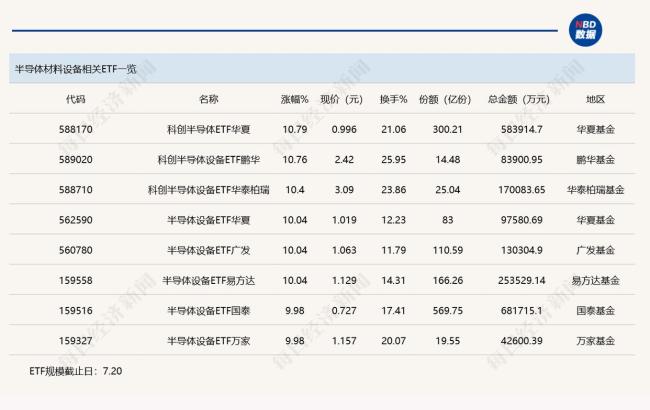Click the 名称 column header
The width and height of the screenshot is (650, 410).
click(x=209, y=99)
